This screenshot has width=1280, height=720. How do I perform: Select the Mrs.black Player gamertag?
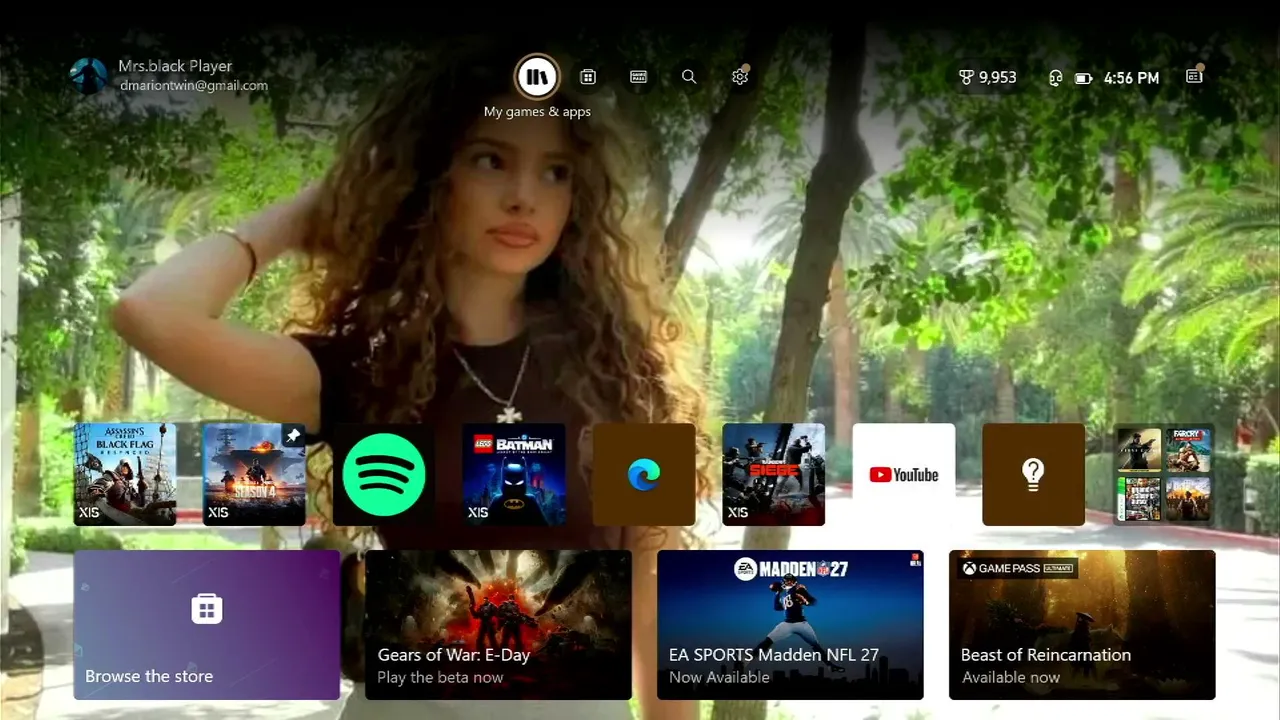click(x=175, y=66)
